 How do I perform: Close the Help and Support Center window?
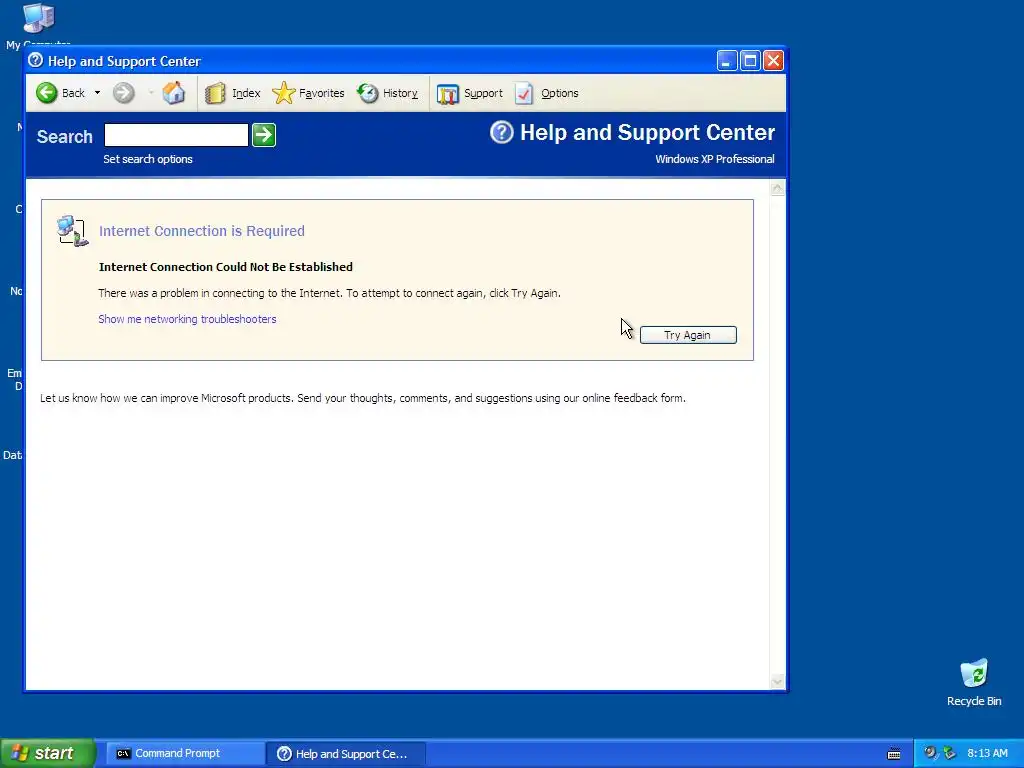click(773, 61)
